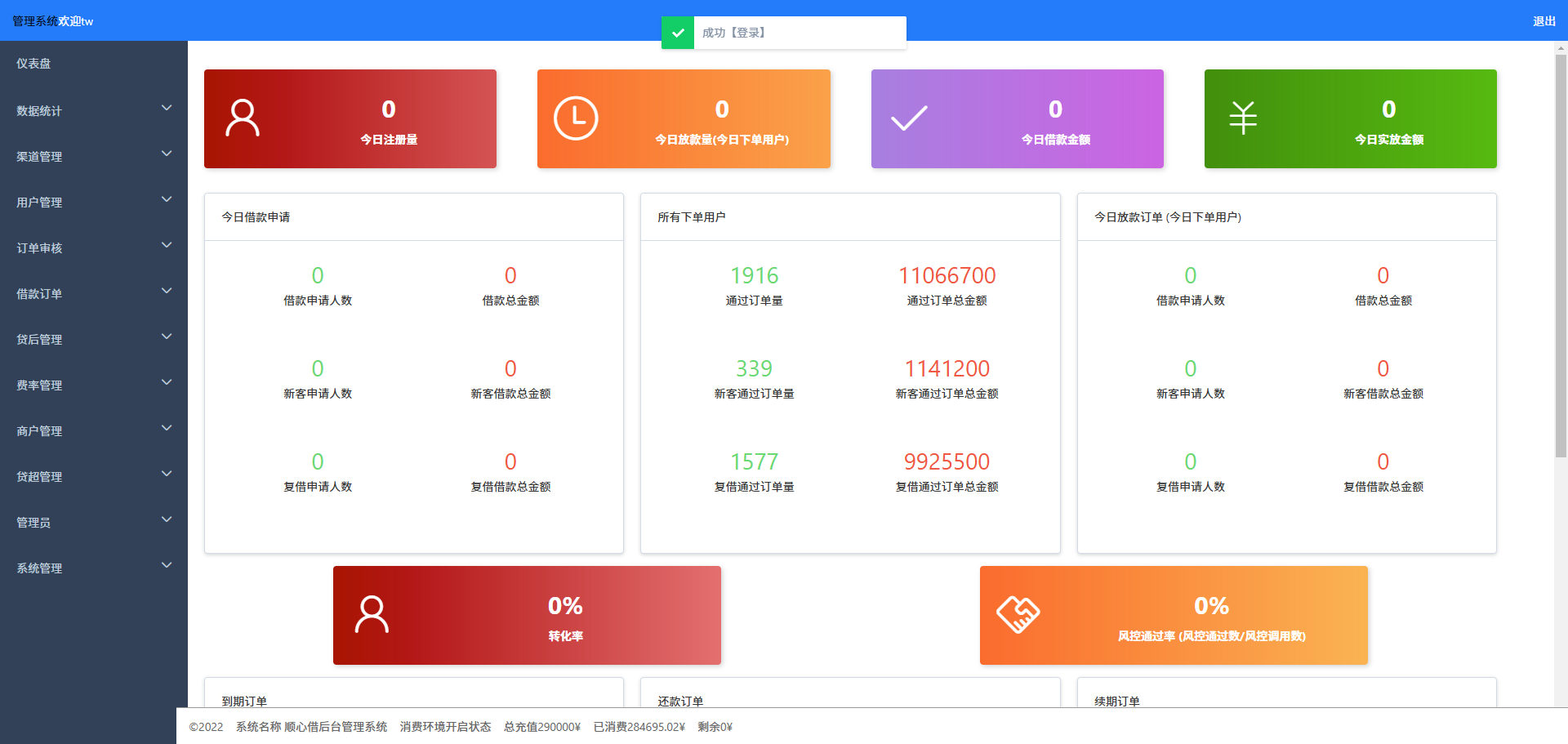
Task: Expand the 渠道管理 chevron
Action: click(167, 154)
